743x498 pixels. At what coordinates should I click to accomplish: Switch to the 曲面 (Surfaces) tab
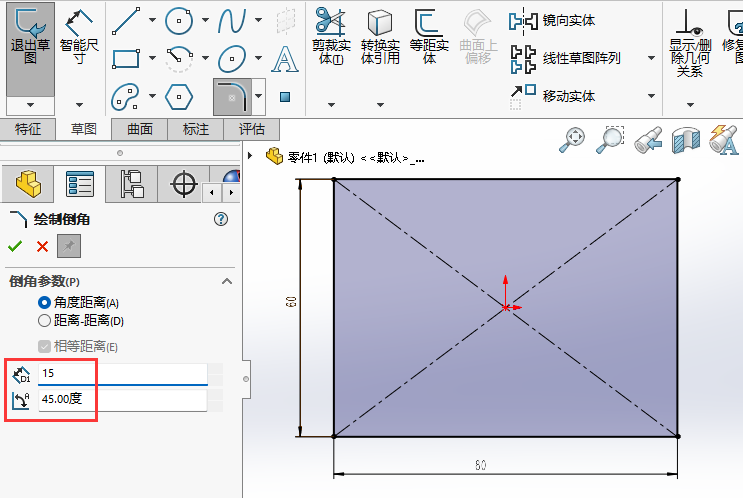(139, 129)
